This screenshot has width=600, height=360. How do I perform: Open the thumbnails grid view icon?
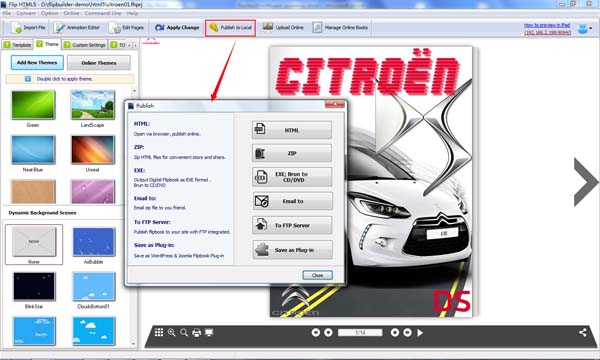point(159,332)
